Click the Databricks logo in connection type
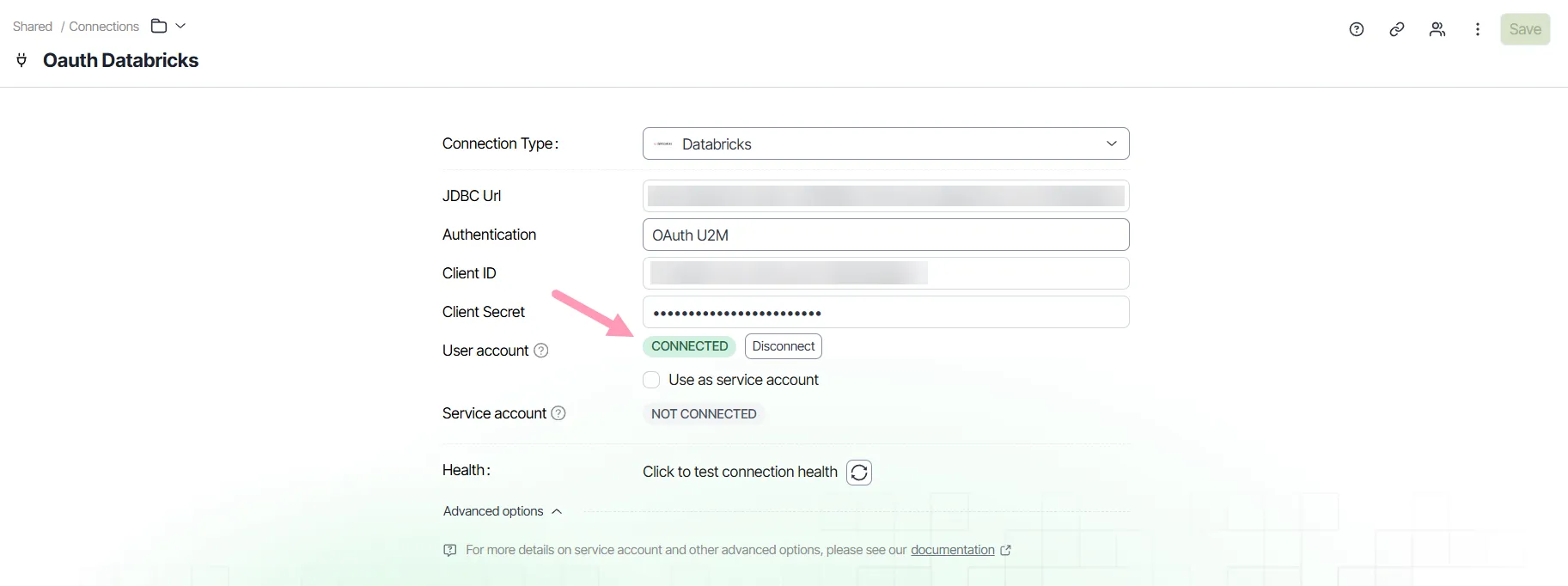This screenshot has width=1568, height=586. point(663,143)
